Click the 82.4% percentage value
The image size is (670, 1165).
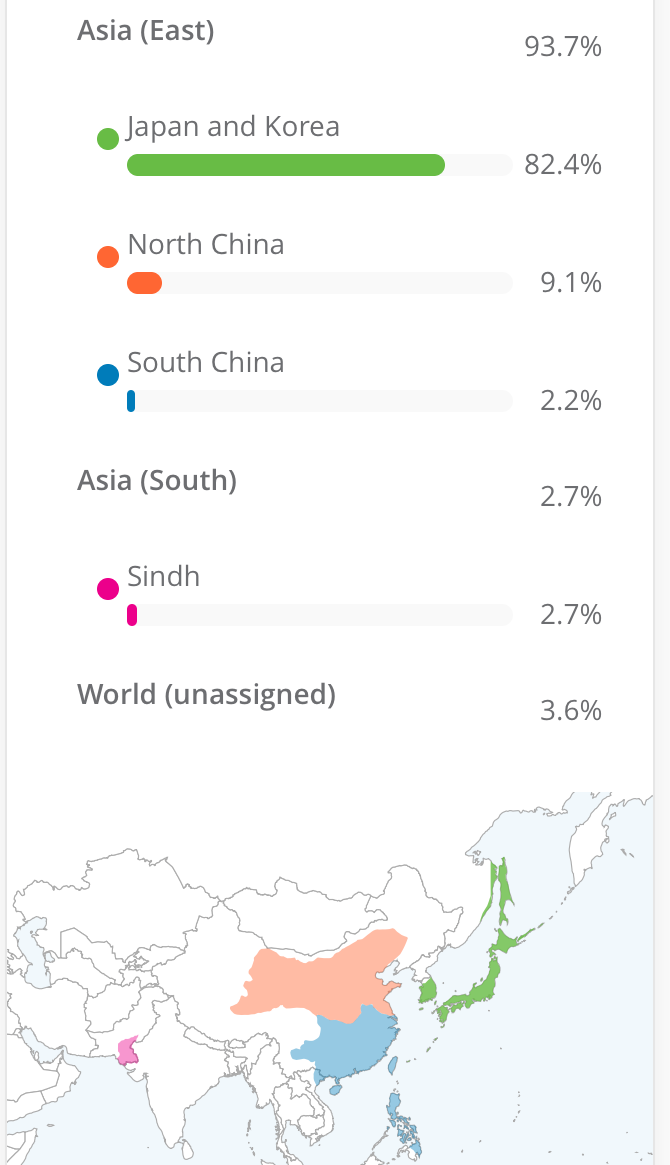pos(563,165)
